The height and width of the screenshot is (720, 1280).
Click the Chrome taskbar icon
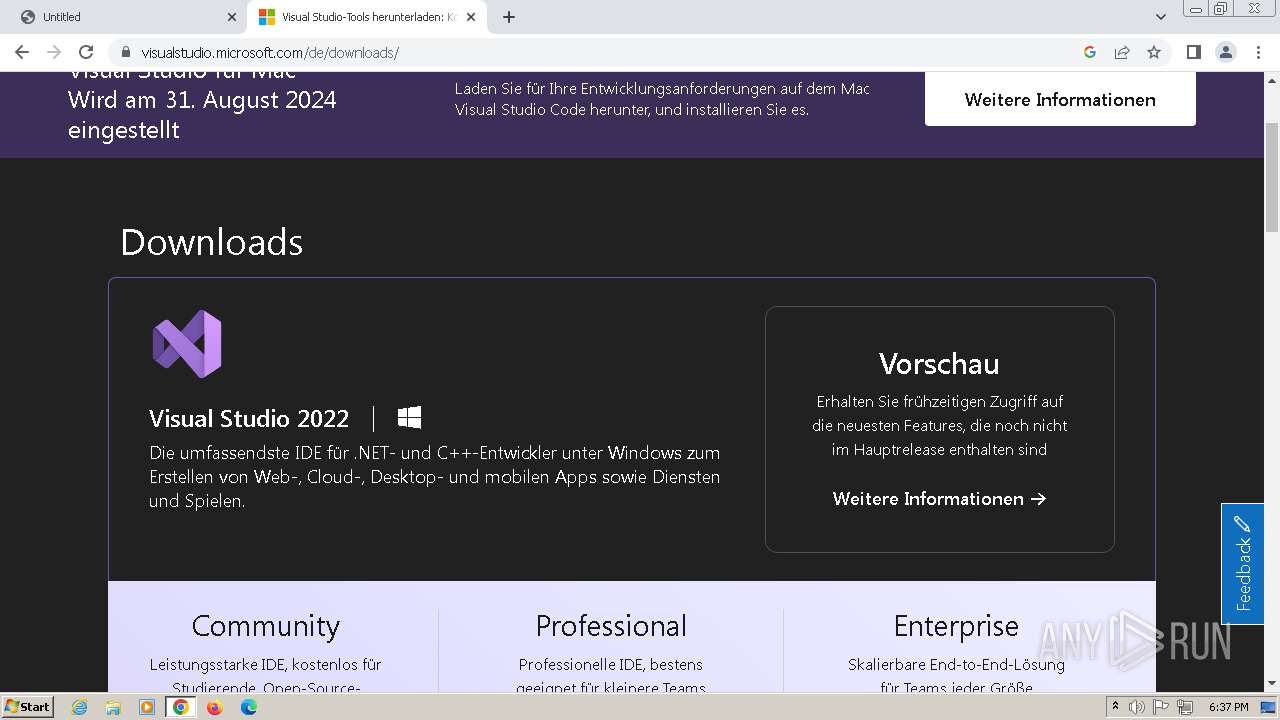point(181,707)
